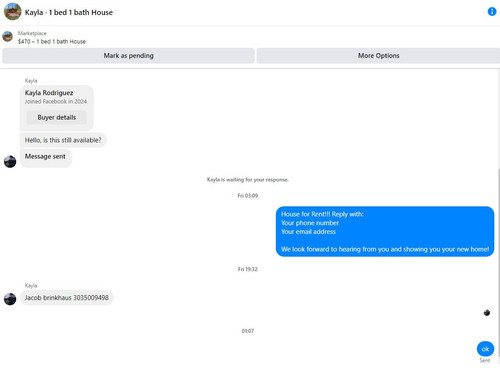View Buyer details for Kayla Rodriguez
This screenshot has height=368, width=500.
57,117
